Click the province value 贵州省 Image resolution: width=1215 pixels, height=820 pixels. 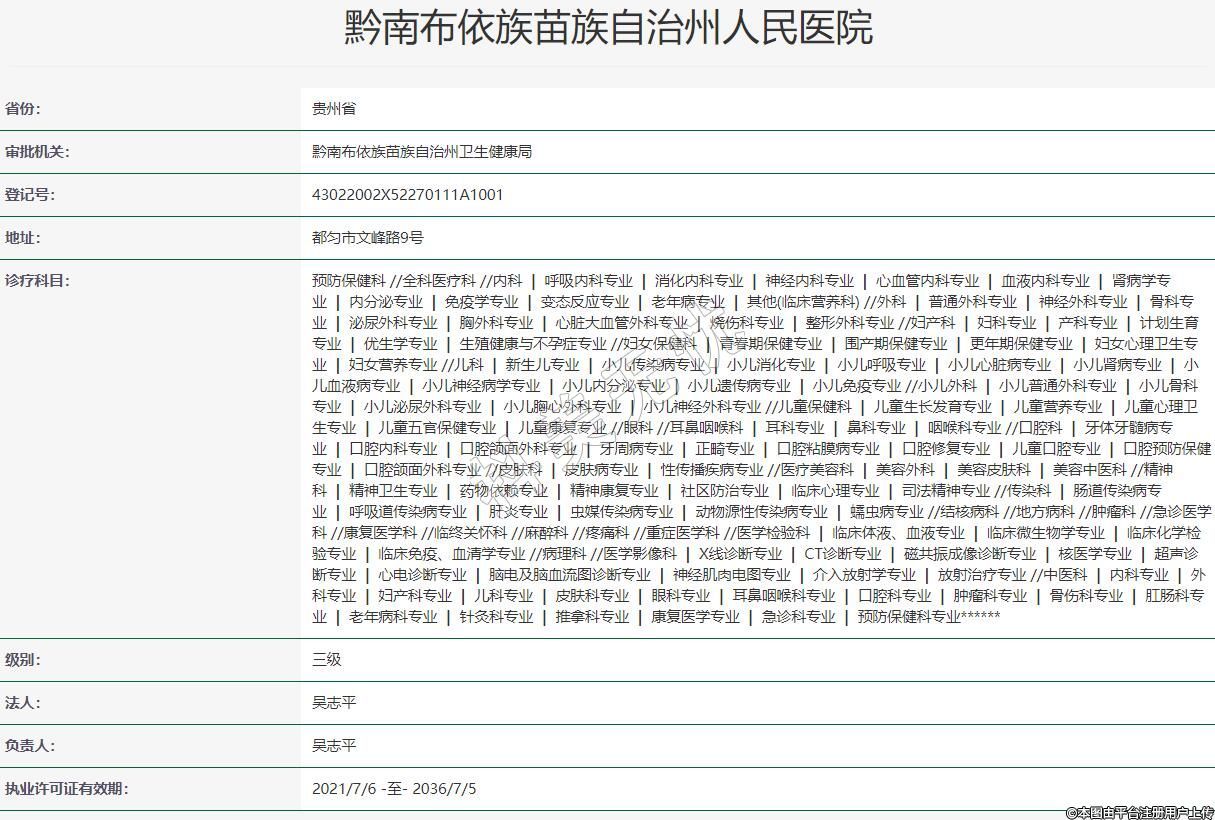[x=334, y=109]
